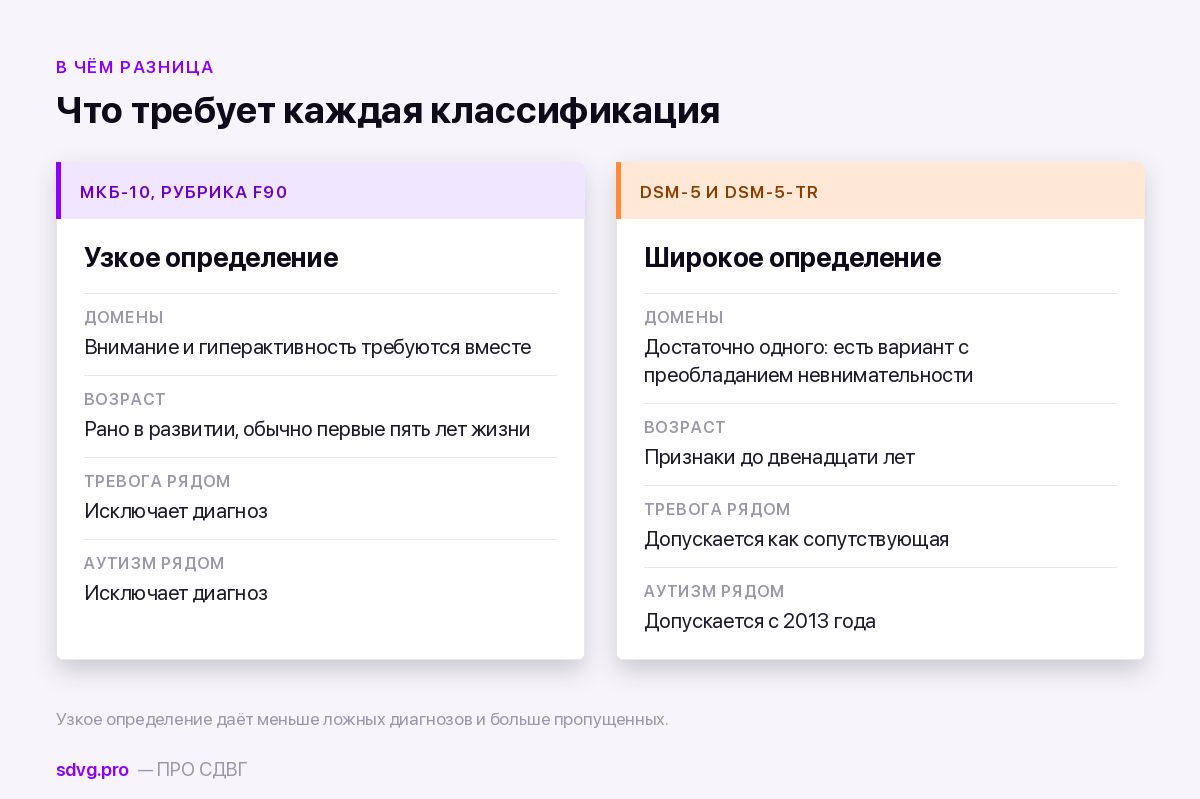Click the sdvg.pro link in footer
This screenshot has width=1200, height=799.
92,769
